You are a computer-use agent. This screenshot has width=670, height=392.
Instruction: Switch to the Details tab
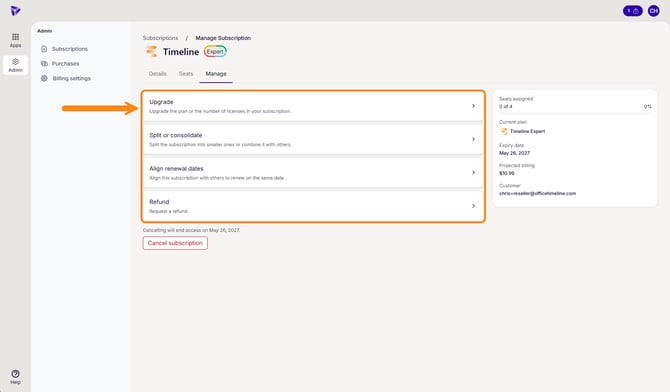point(157,74)
